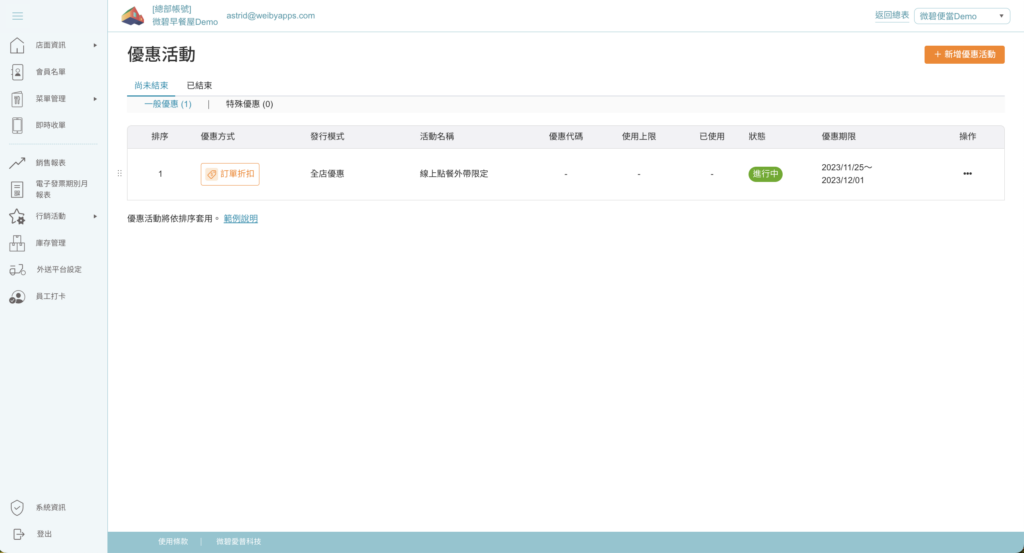Open 外送平台設定 scooter icon
1024x553 pixels.
tap(17, 270)
